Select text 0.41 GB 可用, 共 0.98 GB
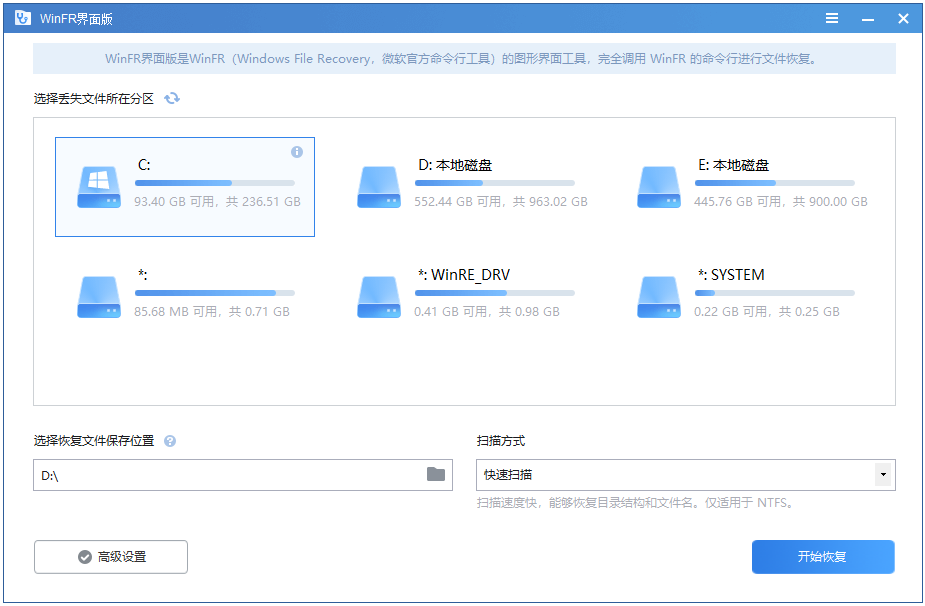Viewport: 925px width, 606px height. point(487,312)
